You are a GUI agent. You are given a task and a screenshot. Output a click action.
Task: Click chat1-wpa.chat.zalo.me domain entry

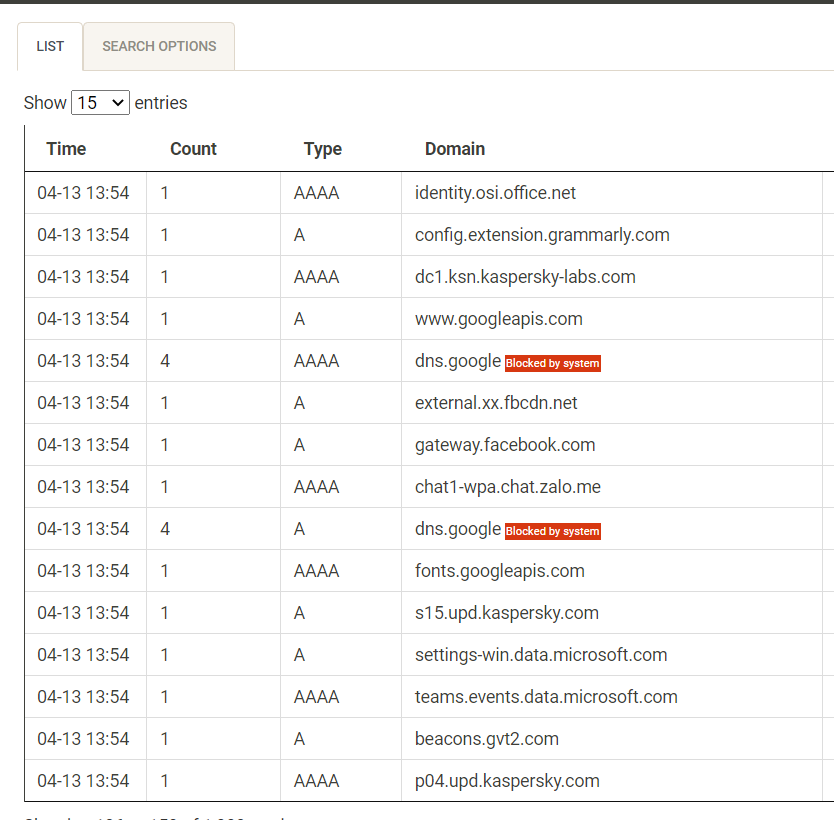[507, 487]
